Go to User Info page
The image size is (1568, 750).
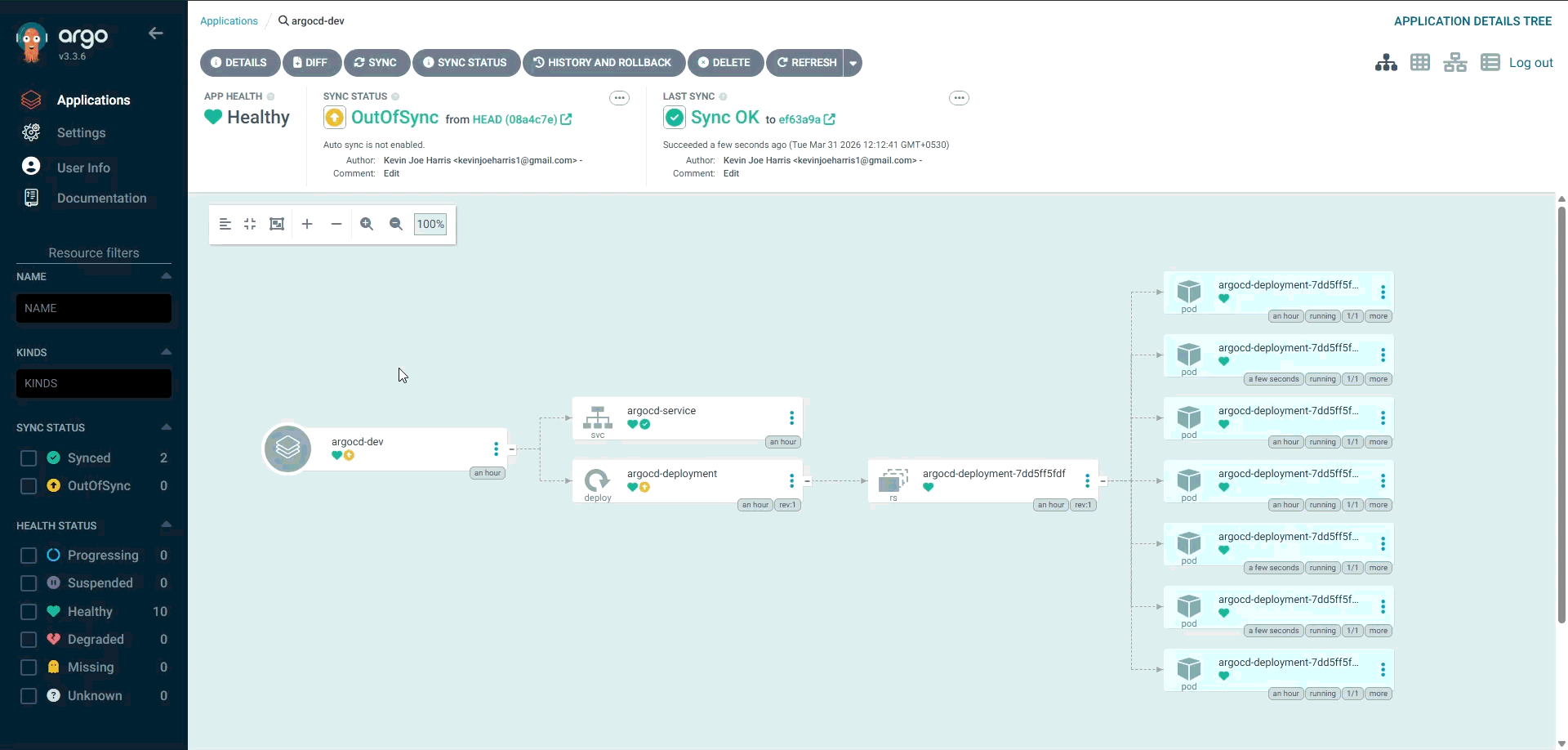click(83, 167)
